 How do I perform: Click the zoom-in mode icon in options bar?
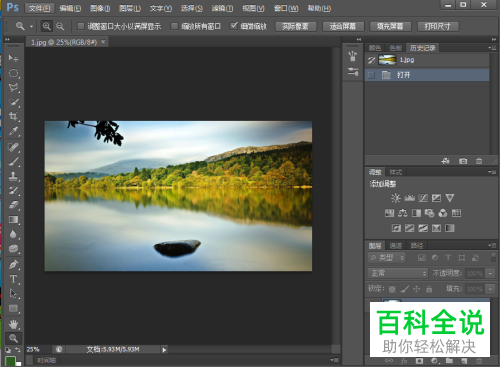pyautogui.click(x=47, y=26)
